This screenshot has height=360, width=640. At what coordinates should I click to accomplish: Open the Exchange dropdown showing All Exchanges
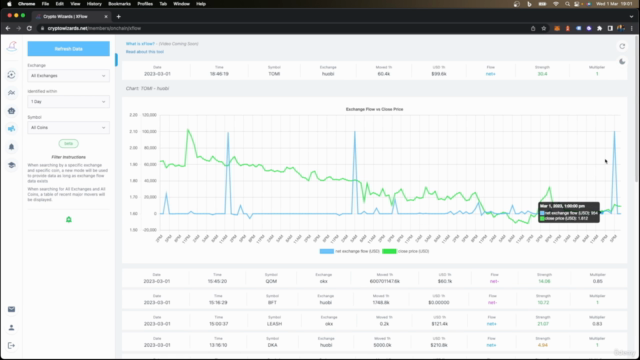(x=69, y=76)
